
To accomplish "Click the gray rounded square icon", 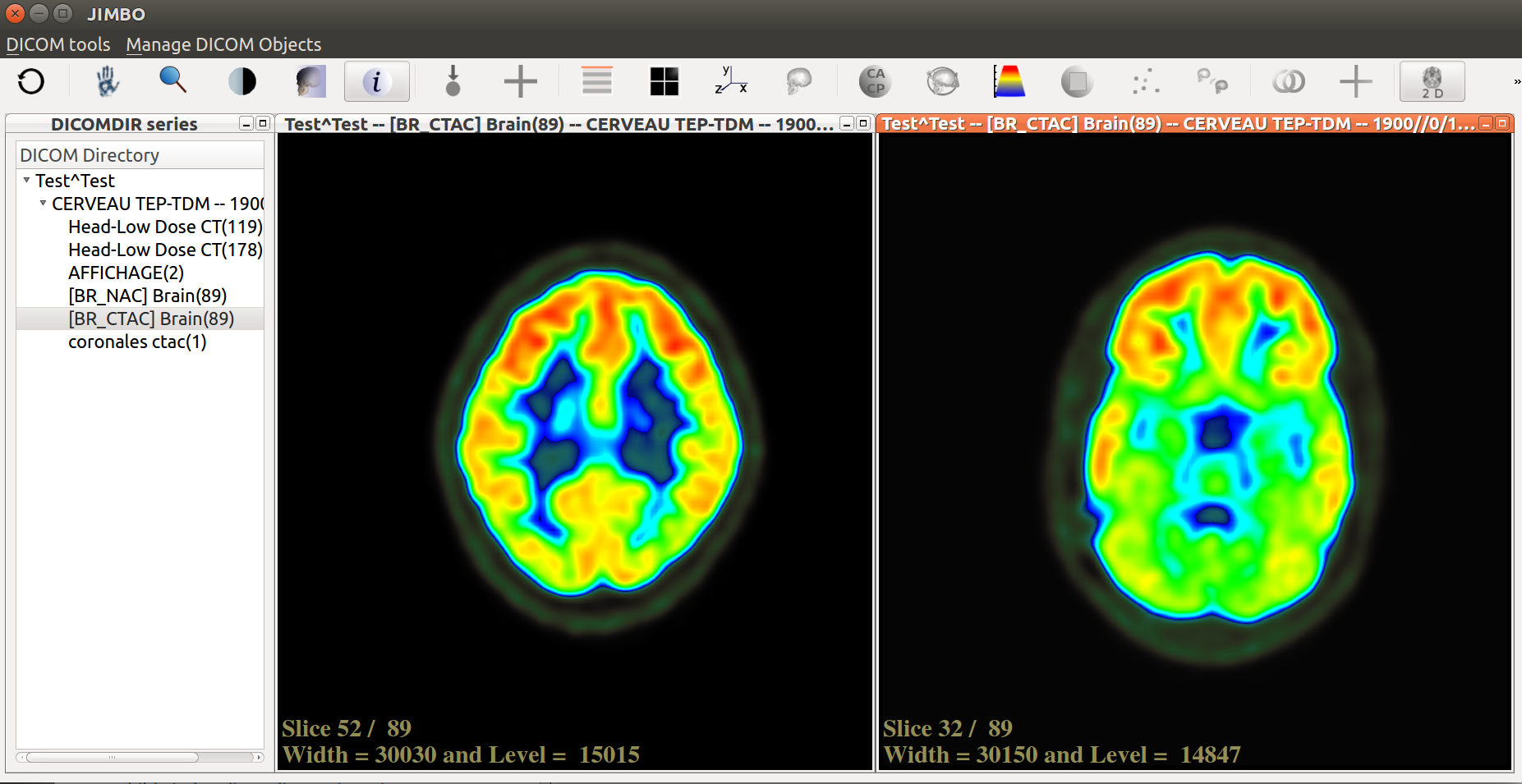I will [1076, 81].
